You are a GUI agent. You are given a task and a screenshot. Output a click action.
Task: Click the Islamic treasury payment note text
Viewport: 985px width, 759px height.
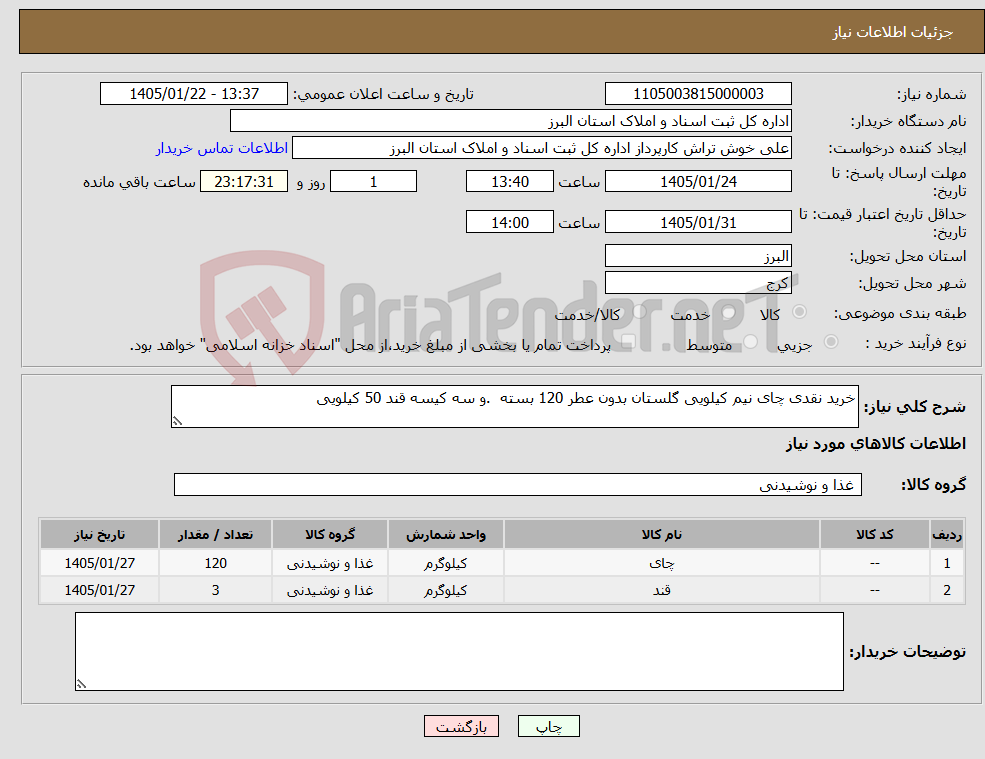370,346
